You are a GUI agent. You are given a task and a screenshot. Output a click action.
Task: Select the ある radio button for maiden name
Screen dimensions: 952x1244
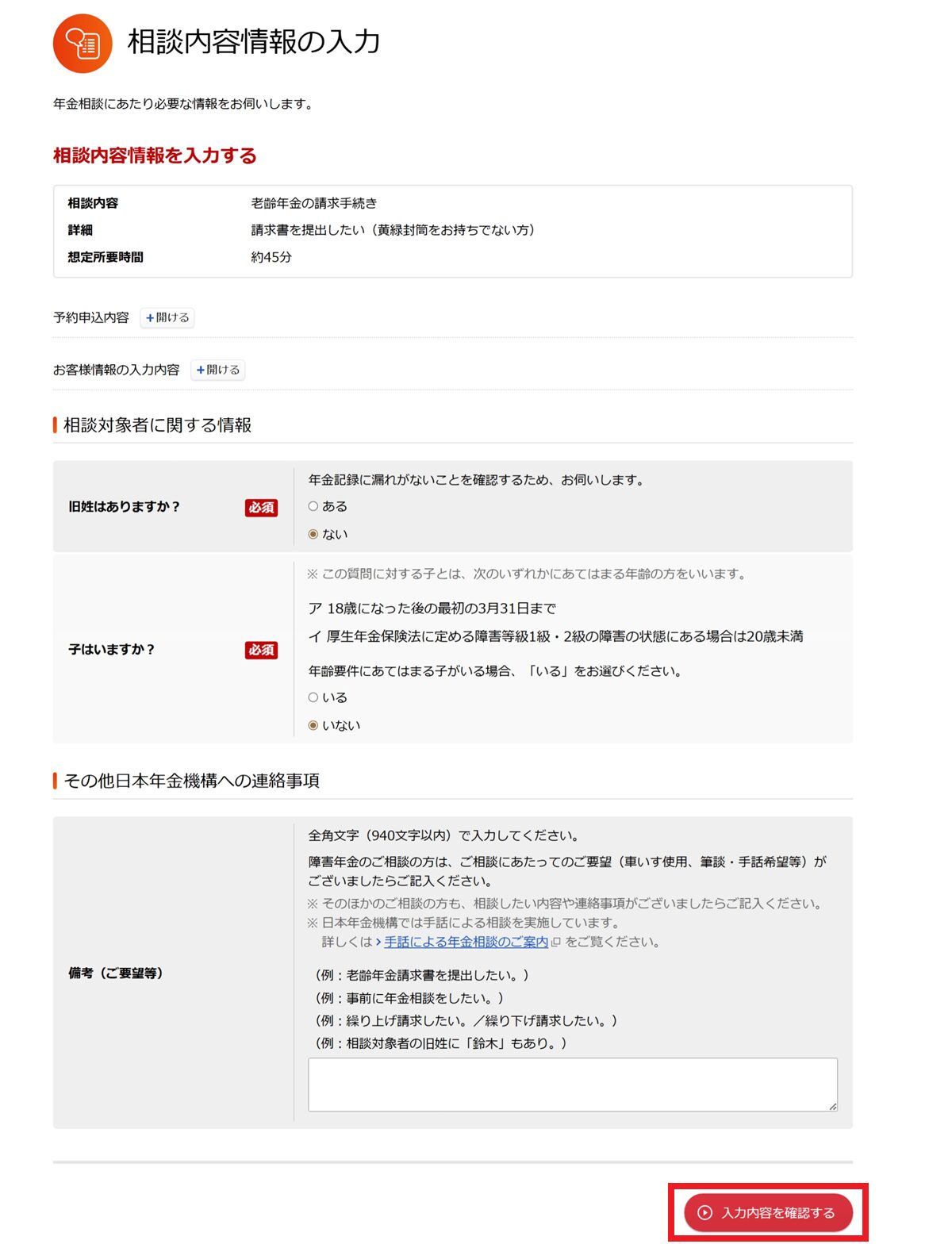(313, 506)
